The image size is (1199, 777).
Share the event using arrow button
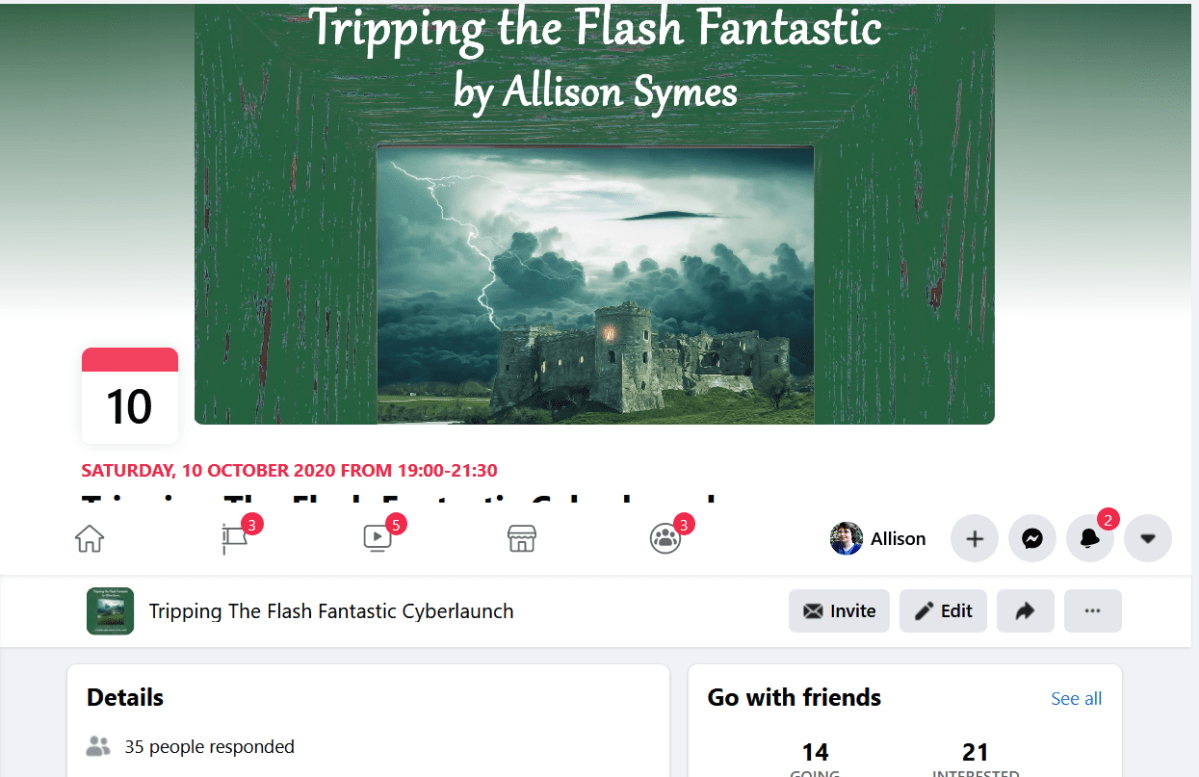click(1025, 610)
